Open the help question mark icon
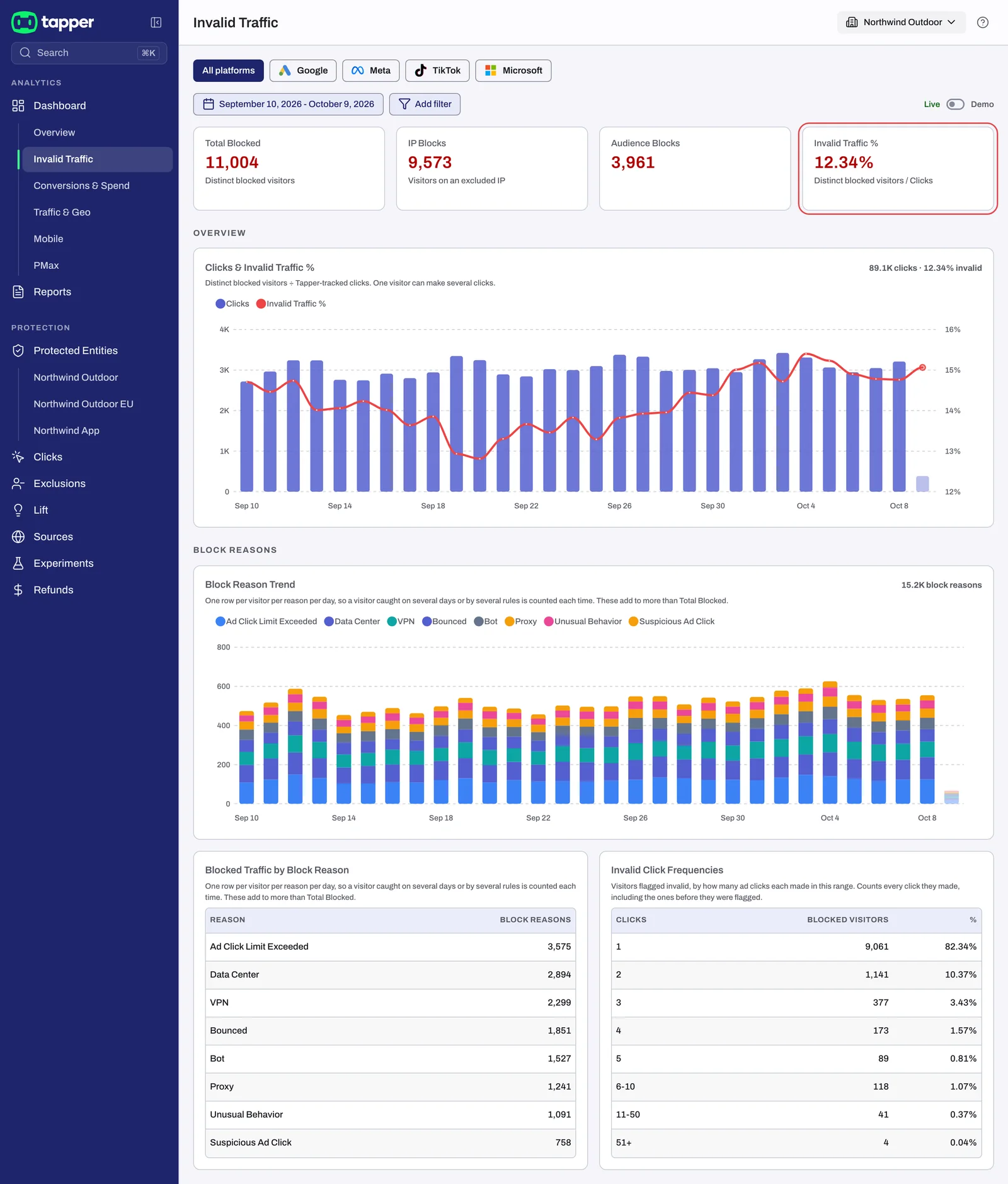 982,23
